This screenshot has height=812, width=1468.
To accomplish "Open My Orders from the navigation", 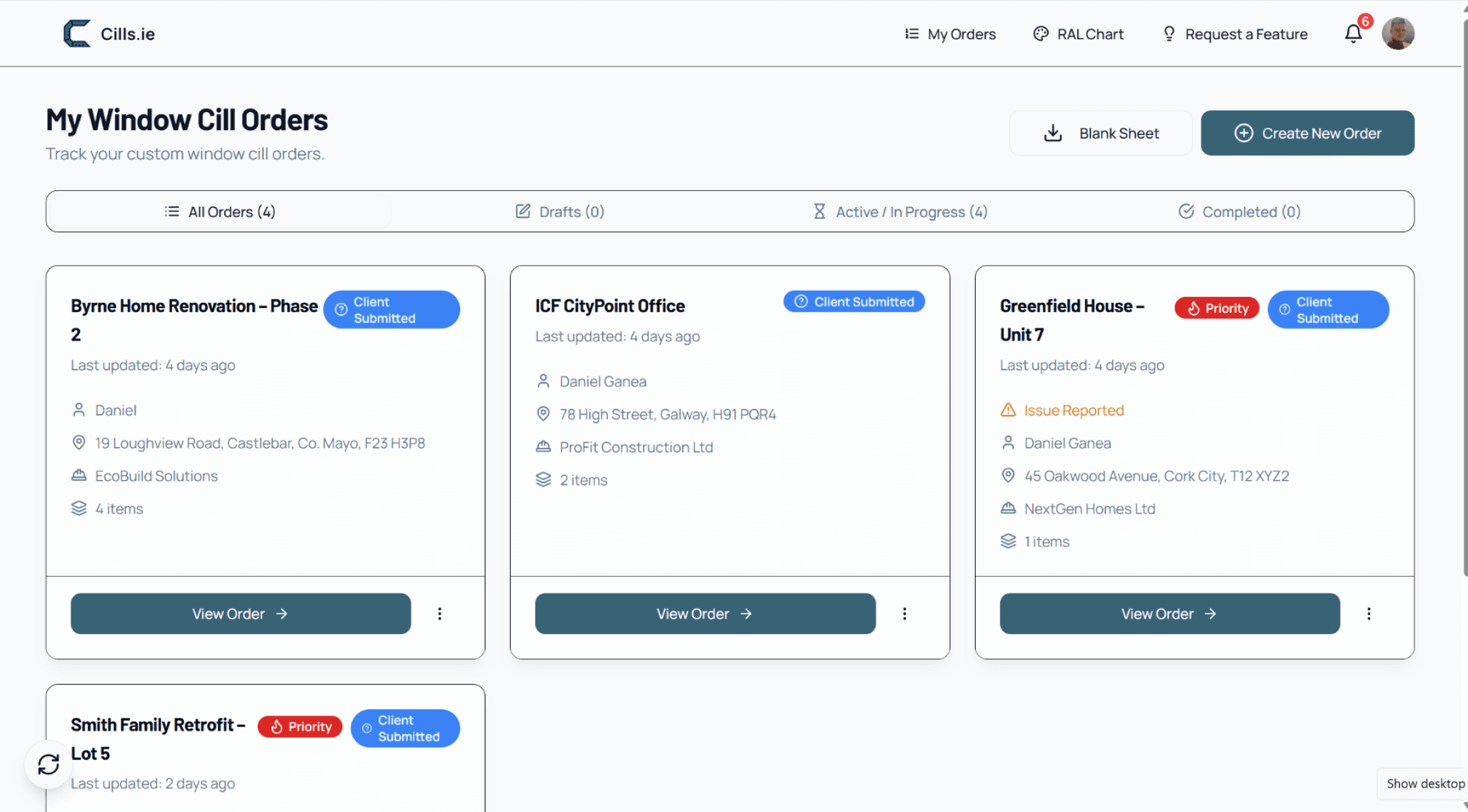I will pos(950,34).
